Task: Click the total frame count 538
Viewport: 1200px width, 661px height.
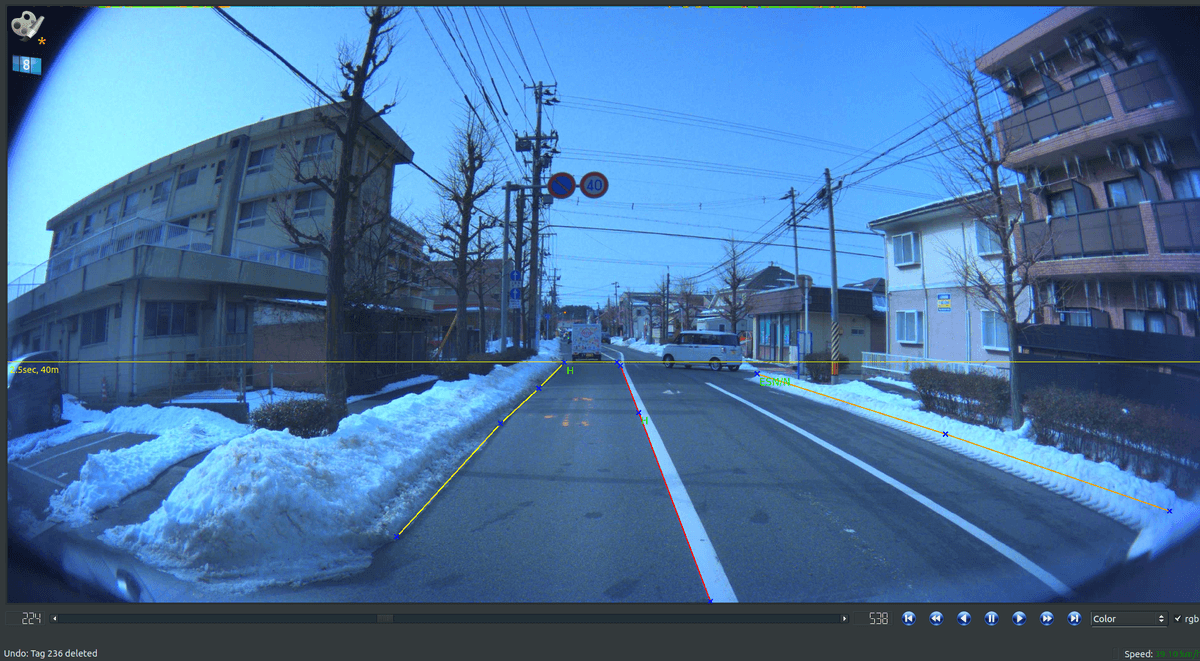Action: (x=878, y=619)
